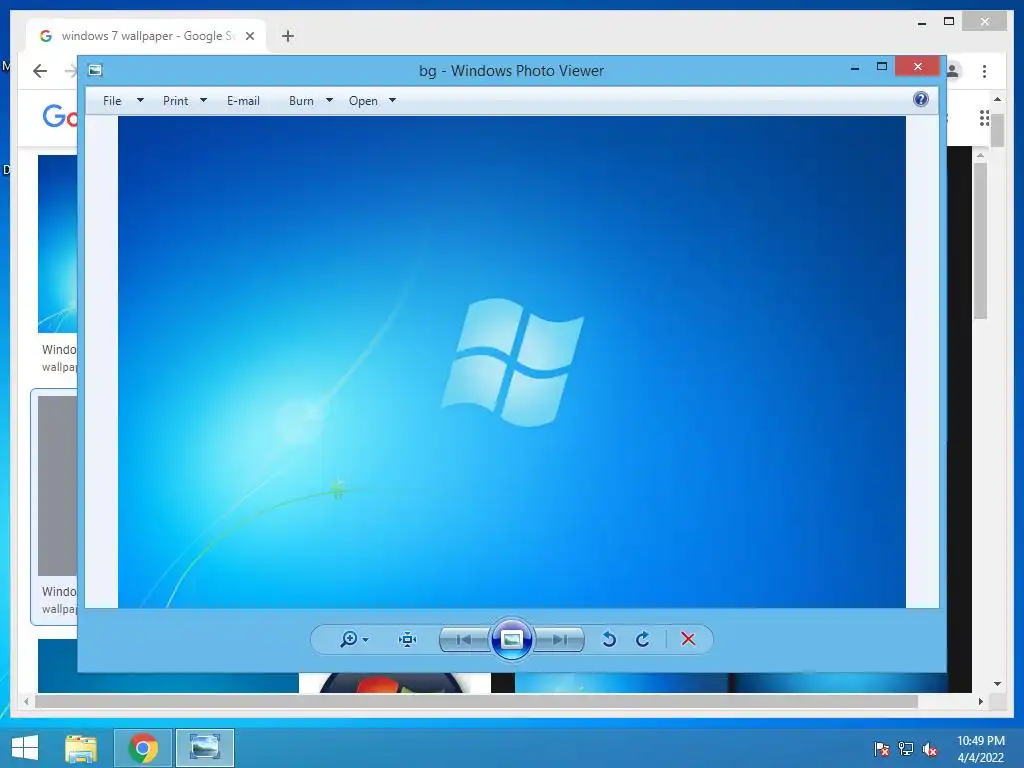Expand the Open dropdown arrow
The image size is (1024, 768).
tap(392, 101)
